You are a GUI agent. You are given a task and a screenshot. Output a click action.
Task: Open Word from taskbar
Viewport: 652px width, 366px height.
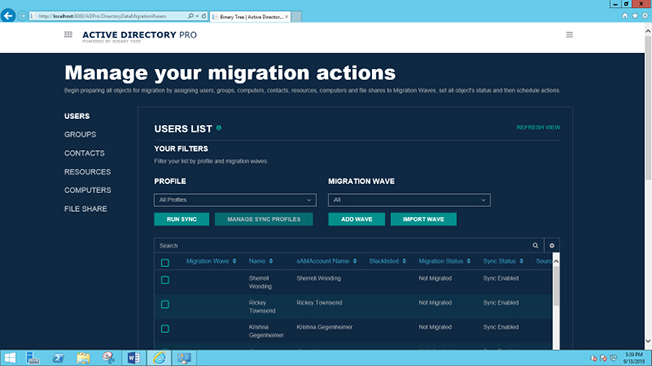[133, 358]
